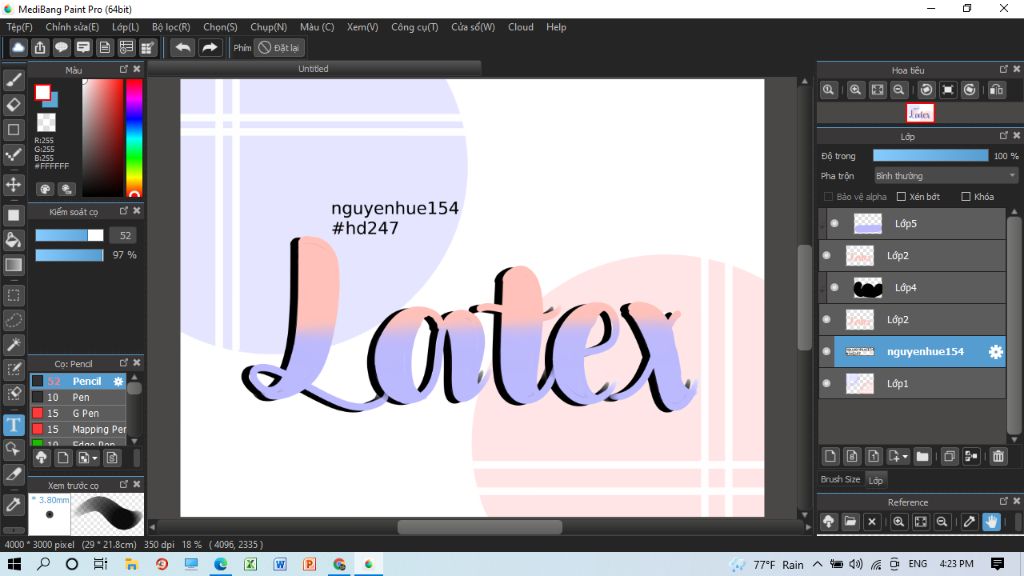The height and width of the screenshot is (576, 1024).
Task: Open the Công cụ(T) menu
Action: pos(415,27)
